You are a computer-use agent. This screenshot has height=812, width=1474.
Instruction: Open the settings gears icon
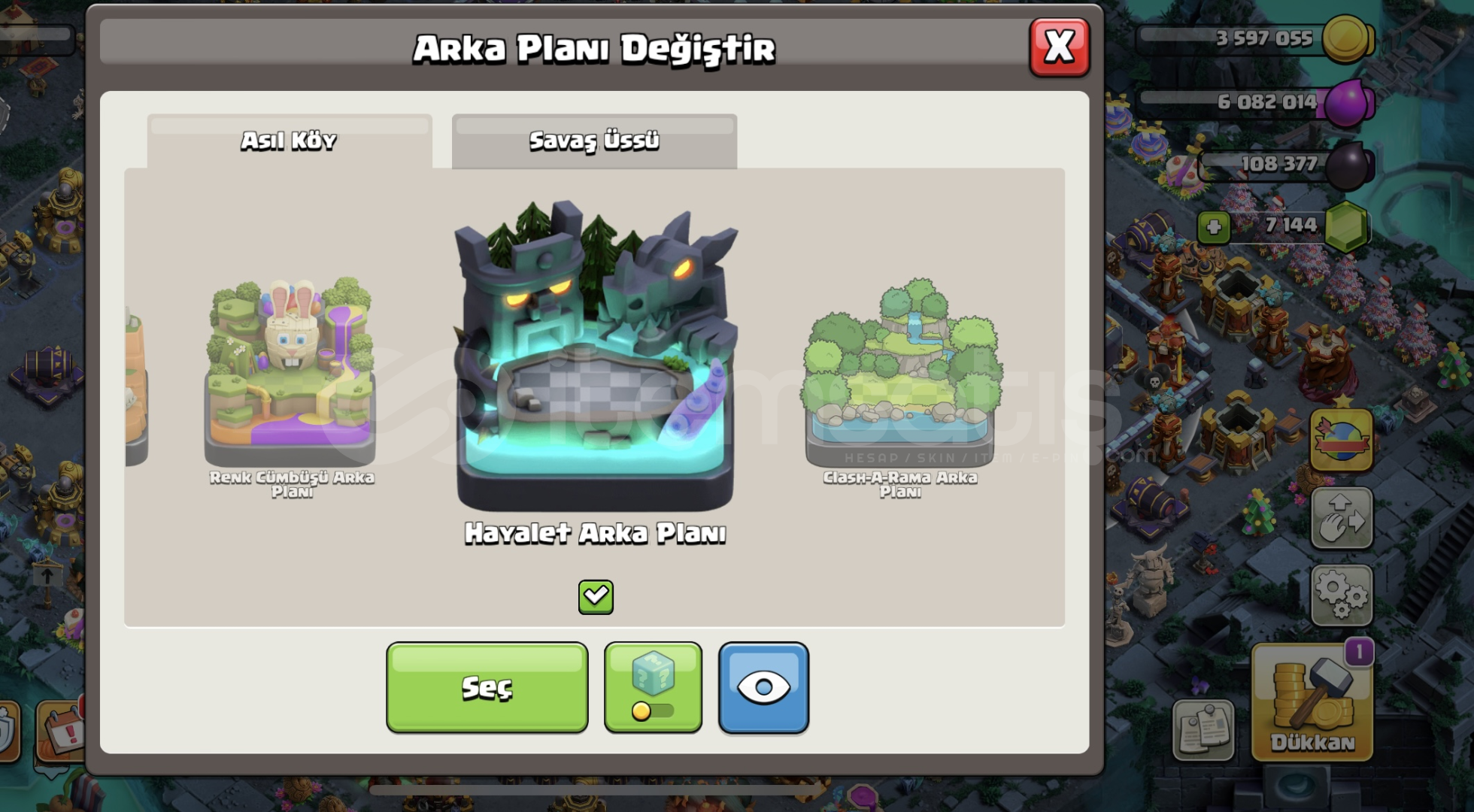click(1342, 595)
